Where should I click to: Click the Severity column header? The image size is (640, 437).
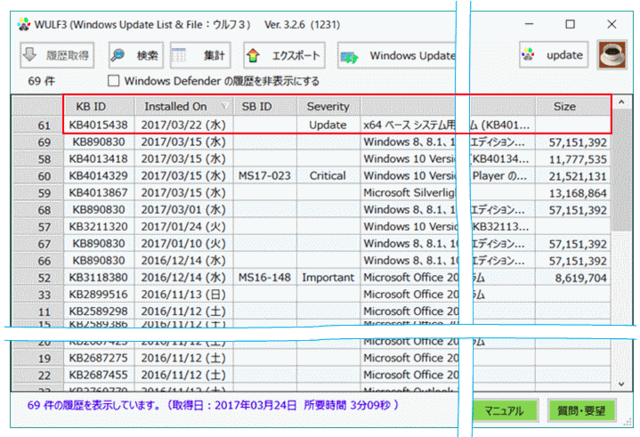pos(328,106)
